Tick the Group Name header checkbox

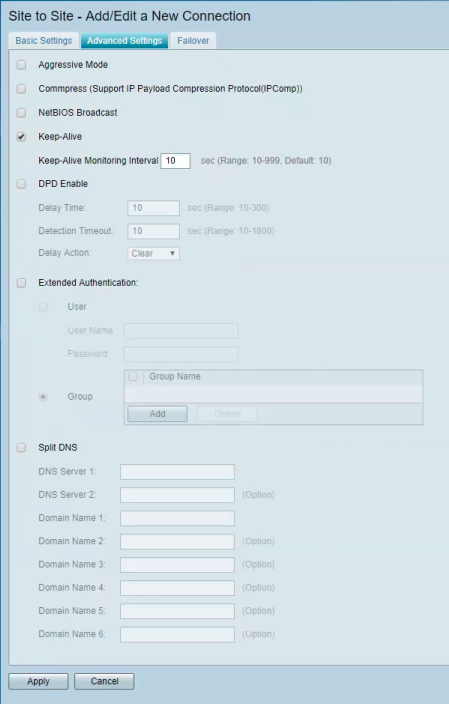point(133,376)
